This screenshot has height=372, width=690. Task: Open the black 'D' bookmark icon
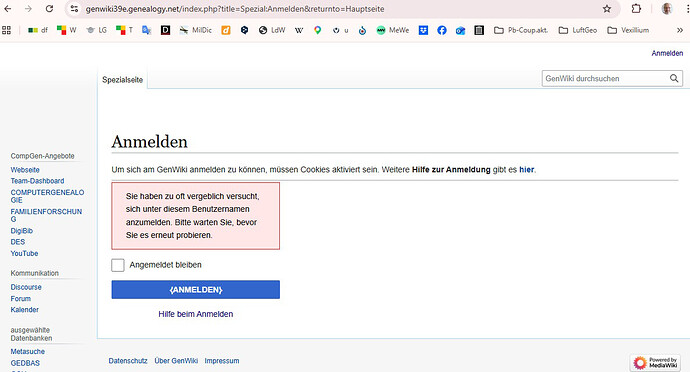[165, 30]
